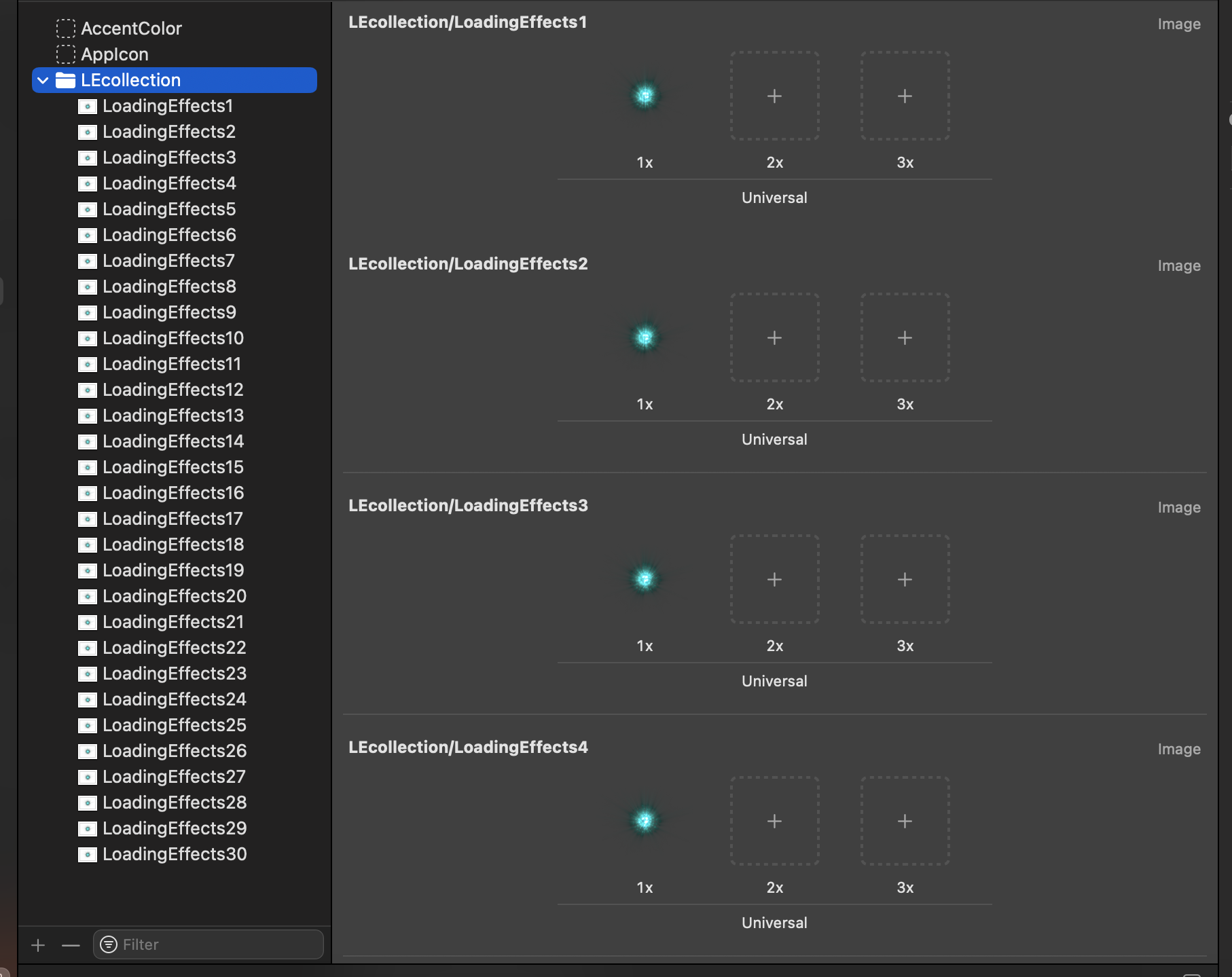Click the empty 2x slot for LoadingEffects1

coord(775,96)
